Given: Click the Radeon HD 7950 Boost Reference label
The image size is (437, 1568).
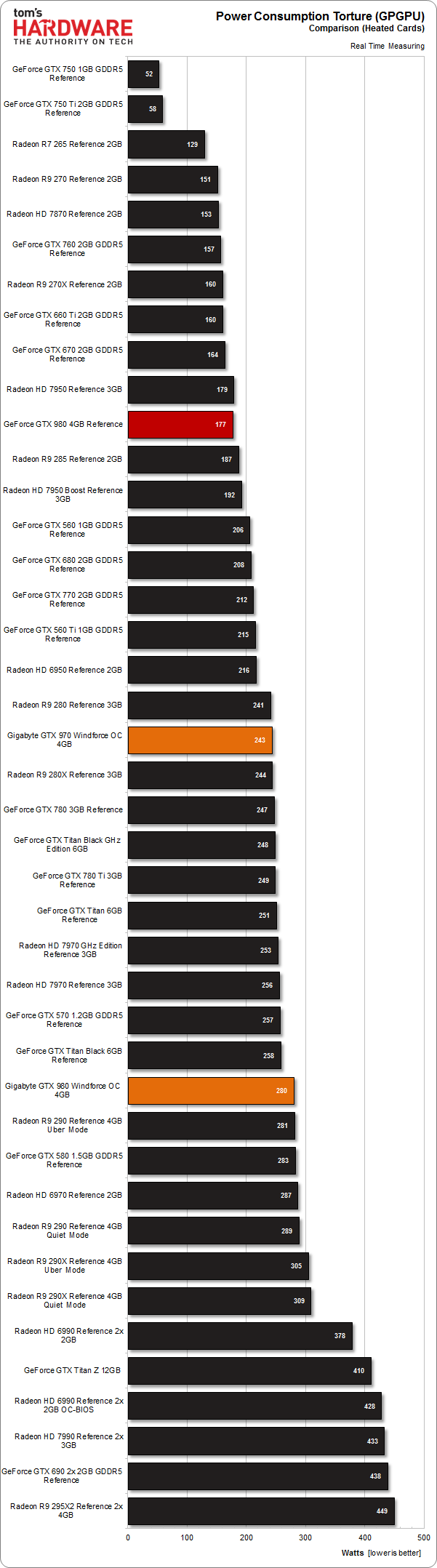Looking at the screenshot, I should [63, 495].
